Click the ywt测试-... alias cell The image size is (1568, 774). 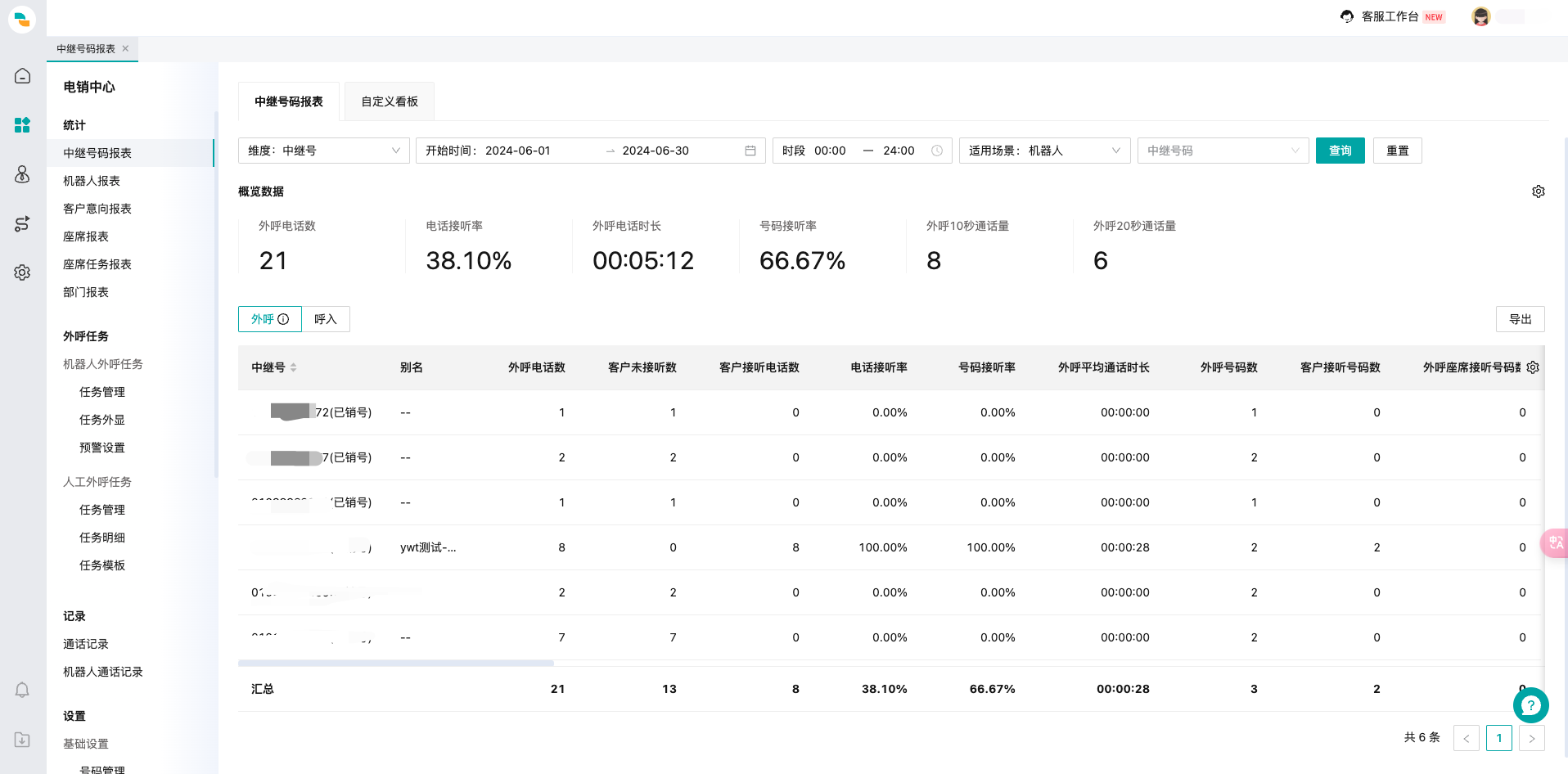tap(428, 547)
